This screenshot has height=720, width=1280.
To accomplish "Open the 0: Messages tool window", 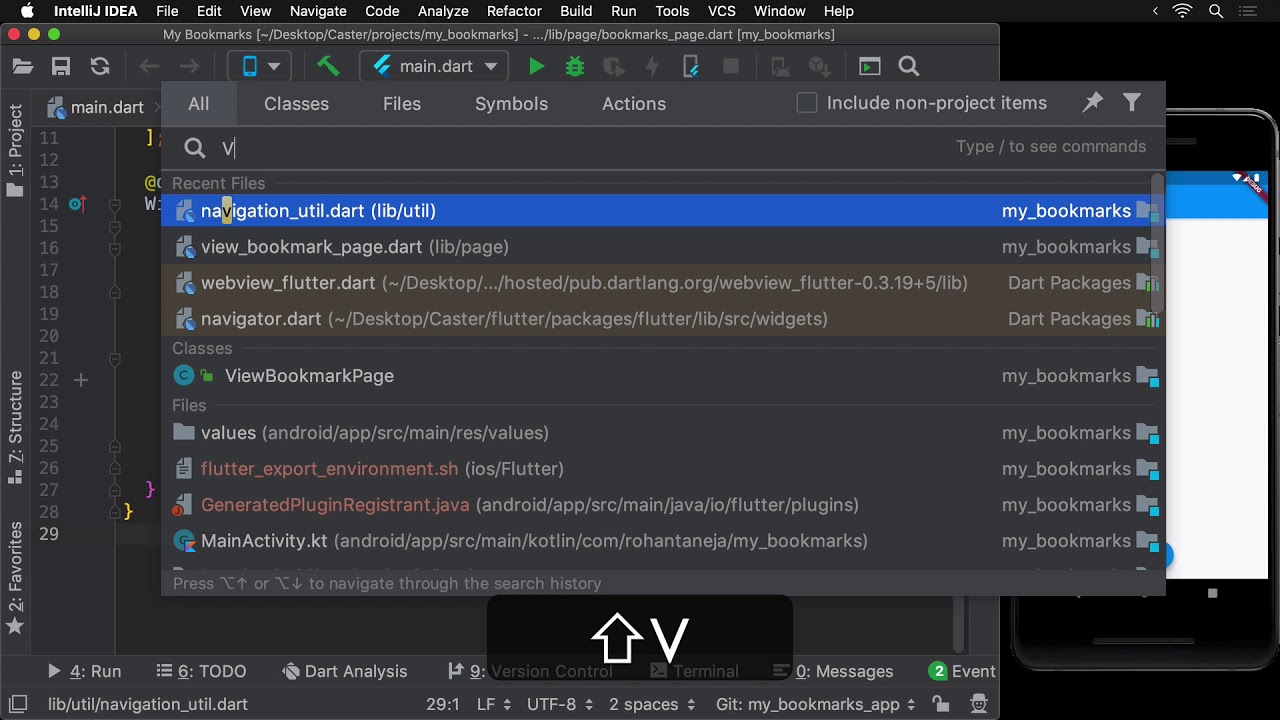I will [x=834, y=671].
